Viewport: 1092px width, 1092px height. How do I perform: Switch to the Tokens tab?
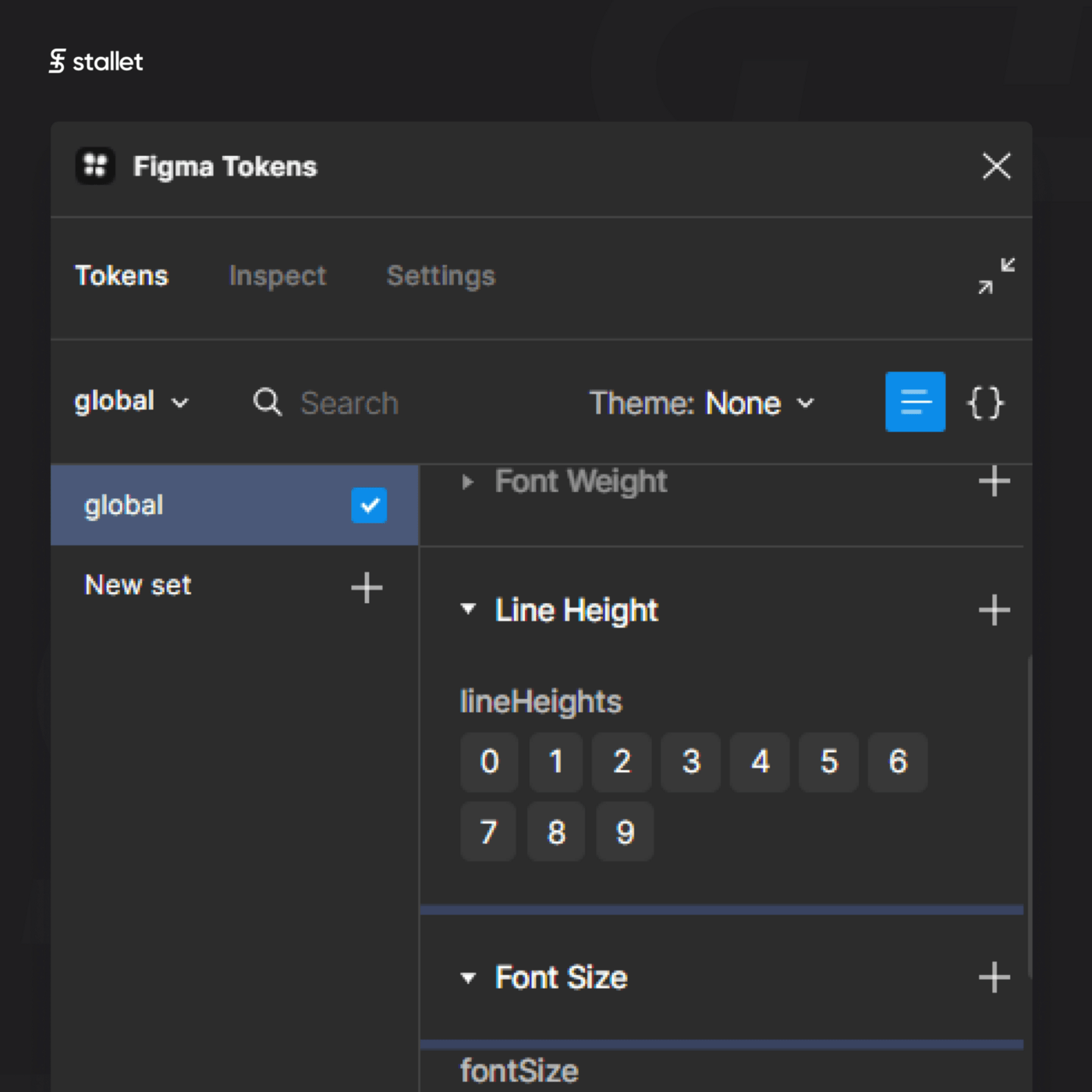[122, 276]
